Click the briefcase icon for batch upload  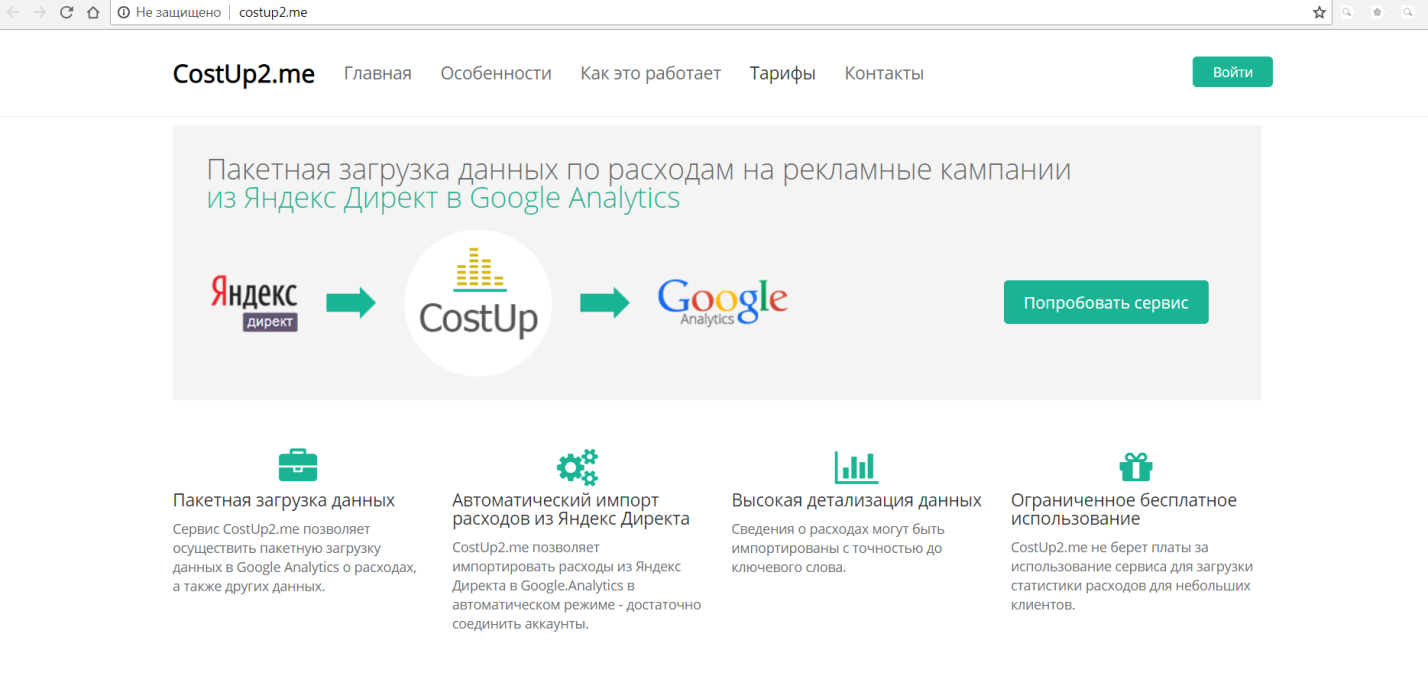pyautogui.click(x=298, y=465)
